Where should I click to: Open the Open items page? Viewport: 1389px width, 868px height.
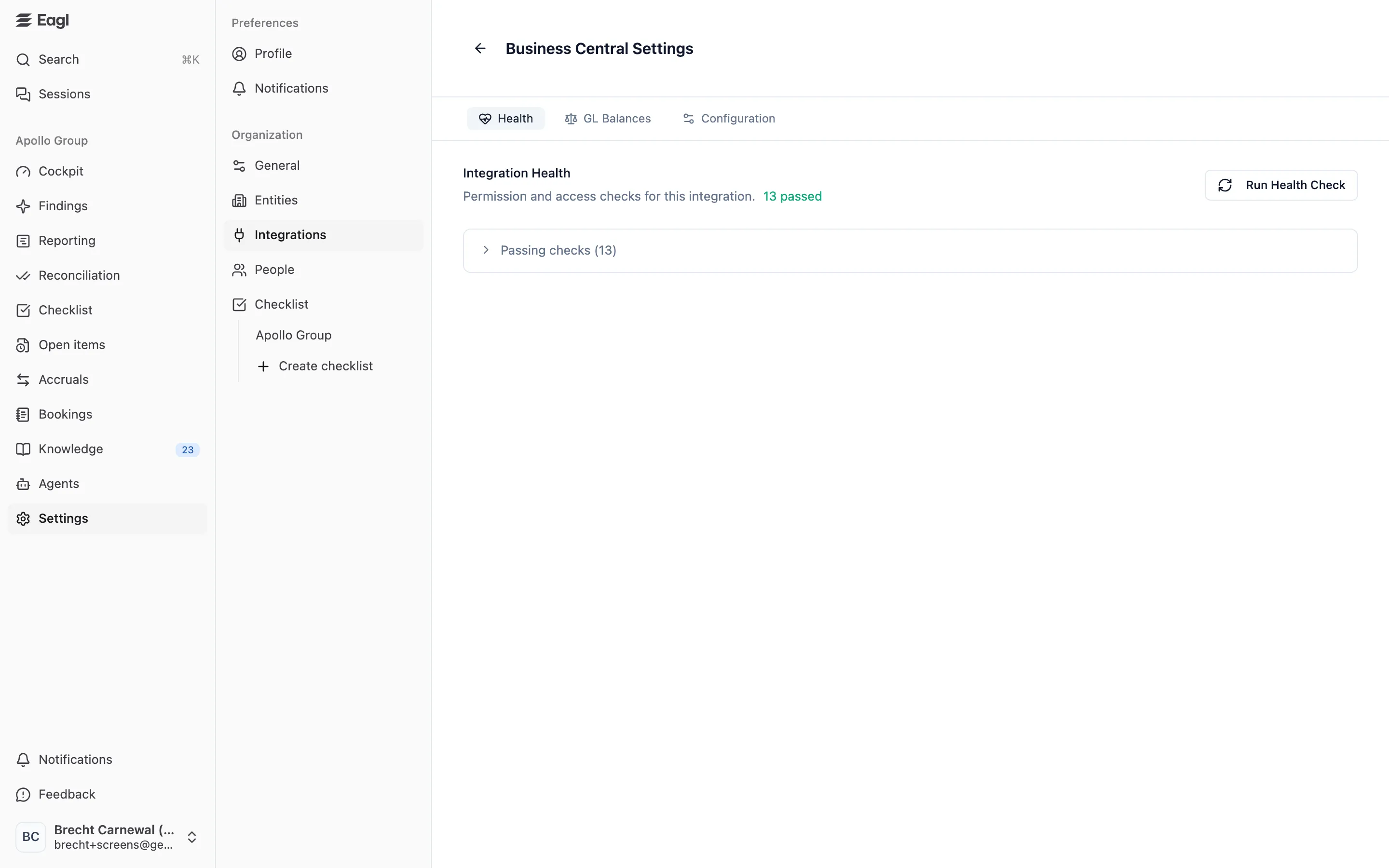pos(108,345)
